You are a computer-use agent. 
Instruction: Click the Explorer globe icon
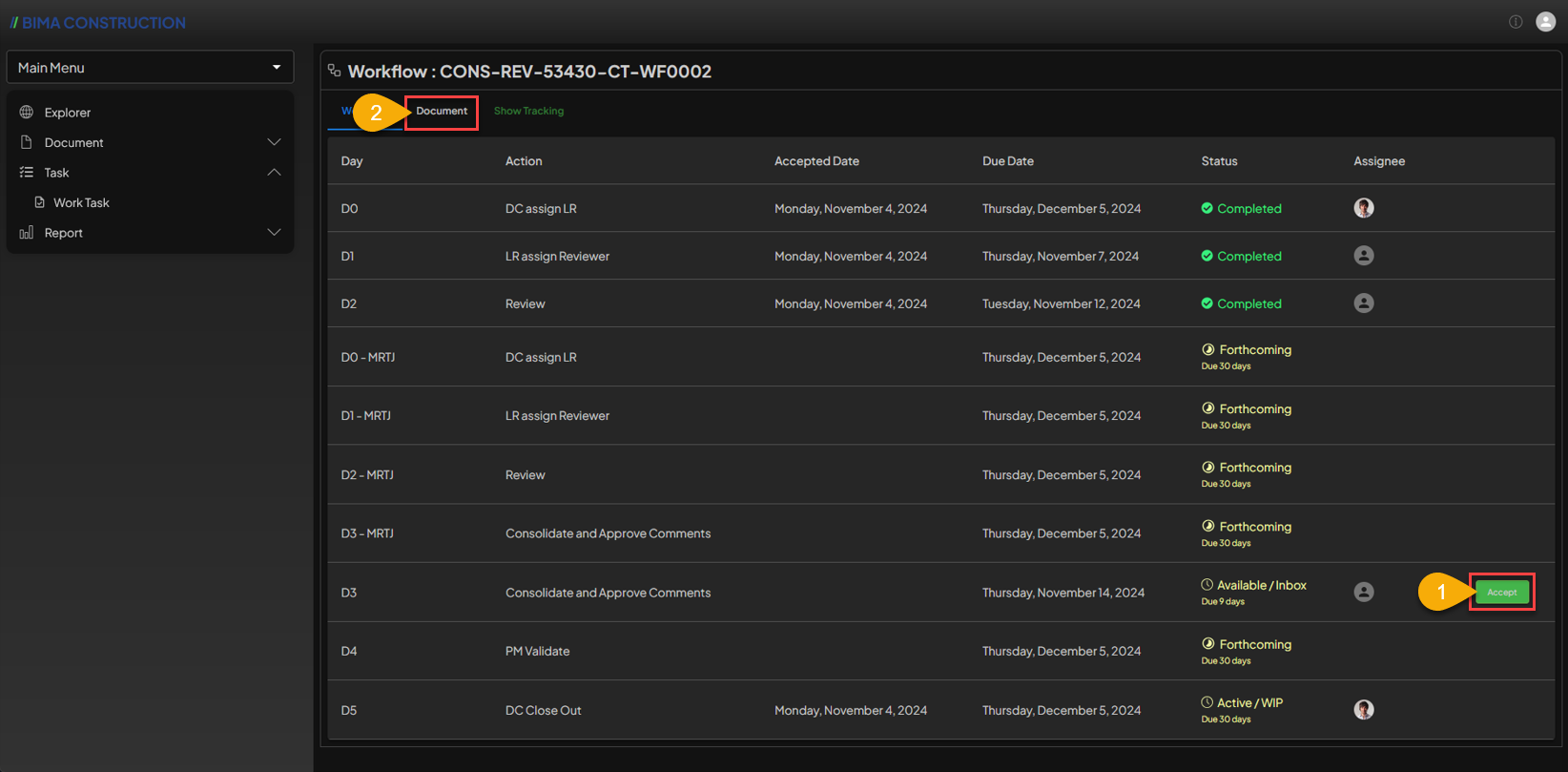click(27, 113)
